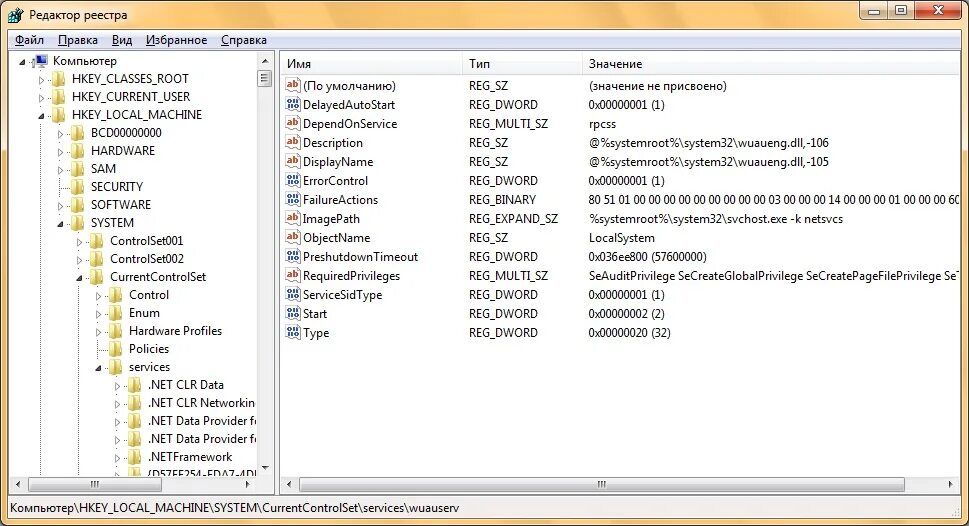Collapse the SYSTEM key
The image size is (969, 526).
point(61,224)
